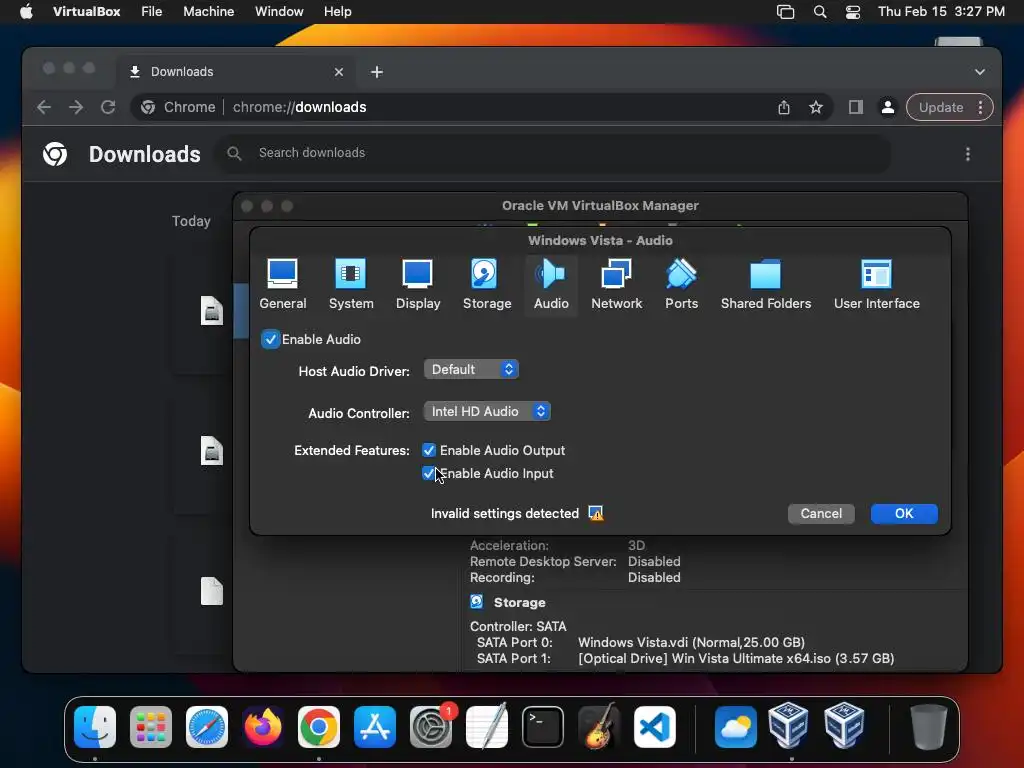
Task: Uncheck the Enable Audio checkbox
Action: point(270,340)
